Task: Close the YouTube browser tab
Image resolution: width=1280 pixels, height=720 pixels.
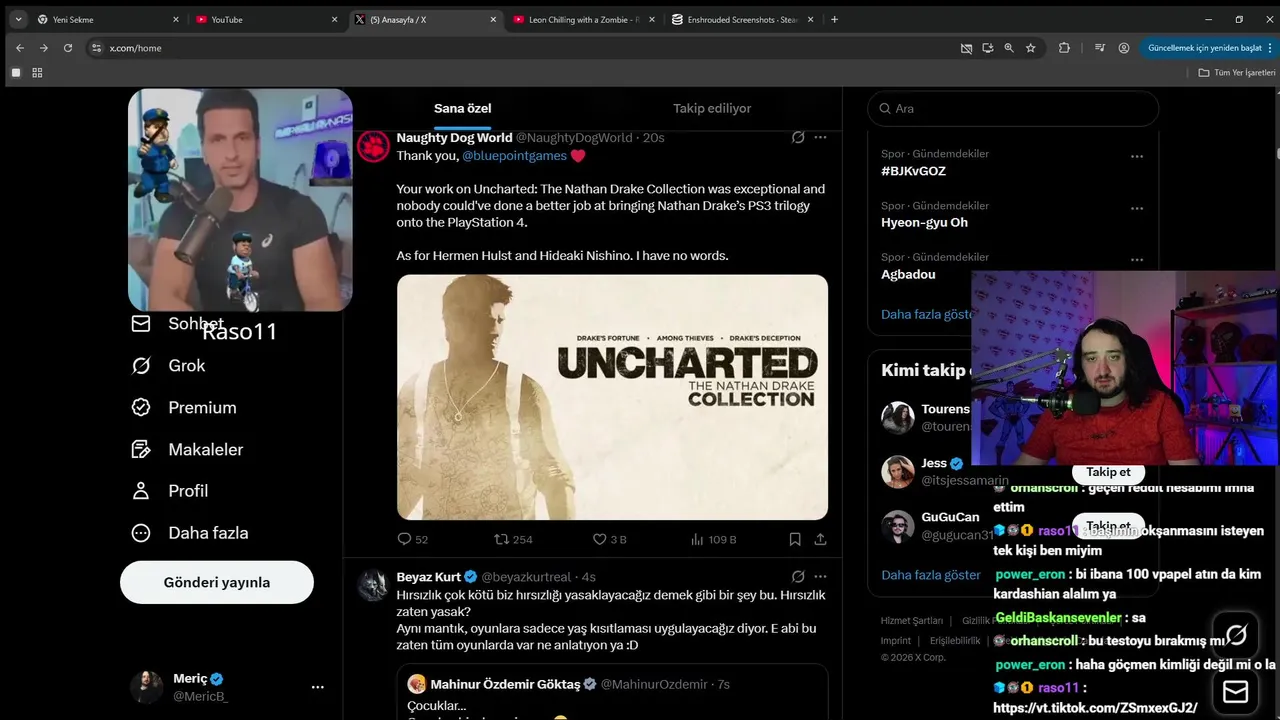Action: [x=332, y=19]
